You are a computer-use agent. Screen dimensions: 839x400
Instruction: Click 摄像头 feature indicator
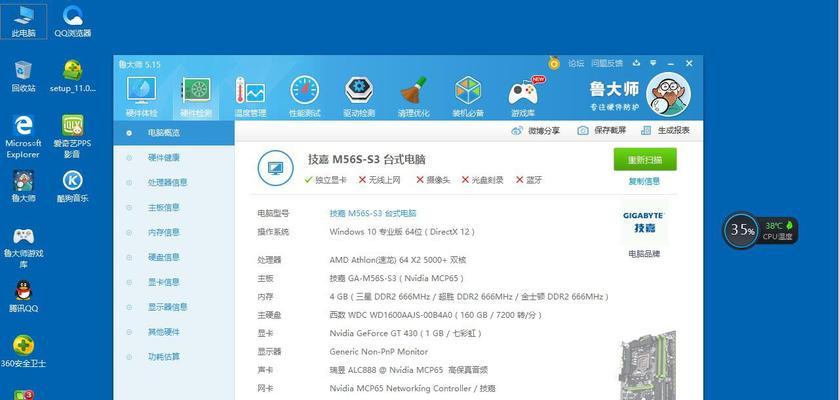click(x=433, y=180)
